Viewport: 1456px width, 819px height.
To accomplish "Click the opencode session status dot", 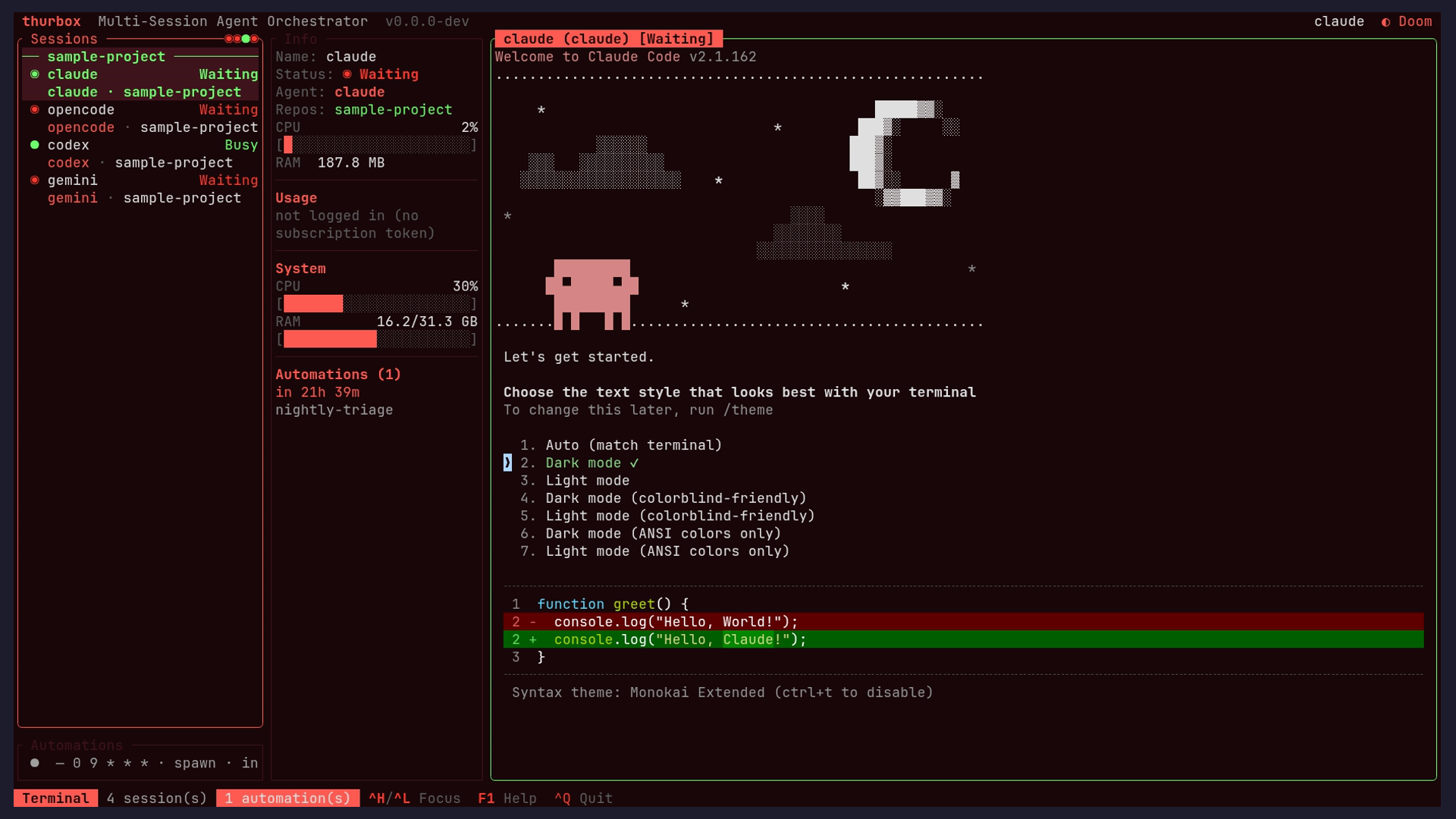I will pyautogui.click(x=34, y=110).
